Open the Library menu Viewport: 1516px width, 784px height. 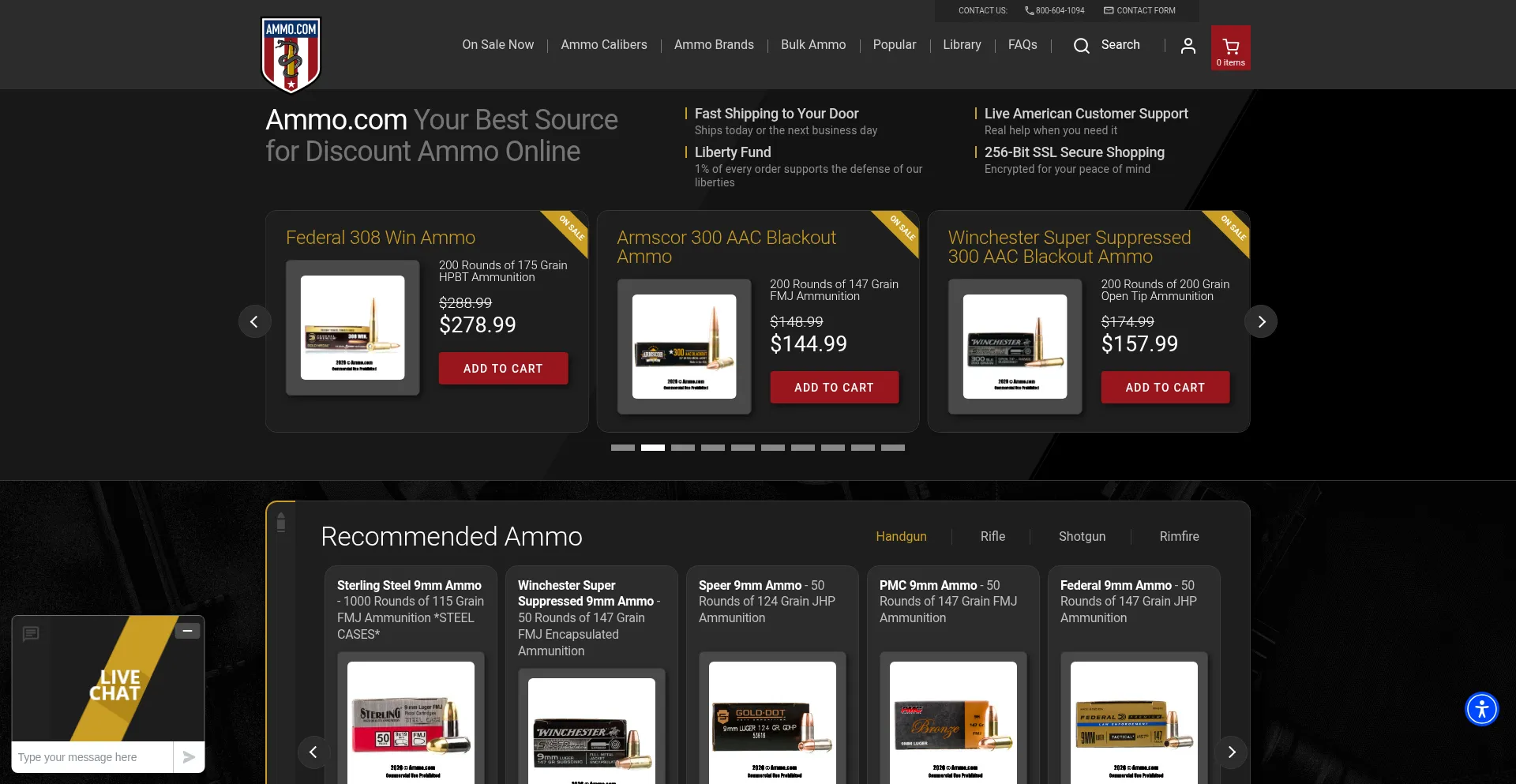[x=962, y=45]
